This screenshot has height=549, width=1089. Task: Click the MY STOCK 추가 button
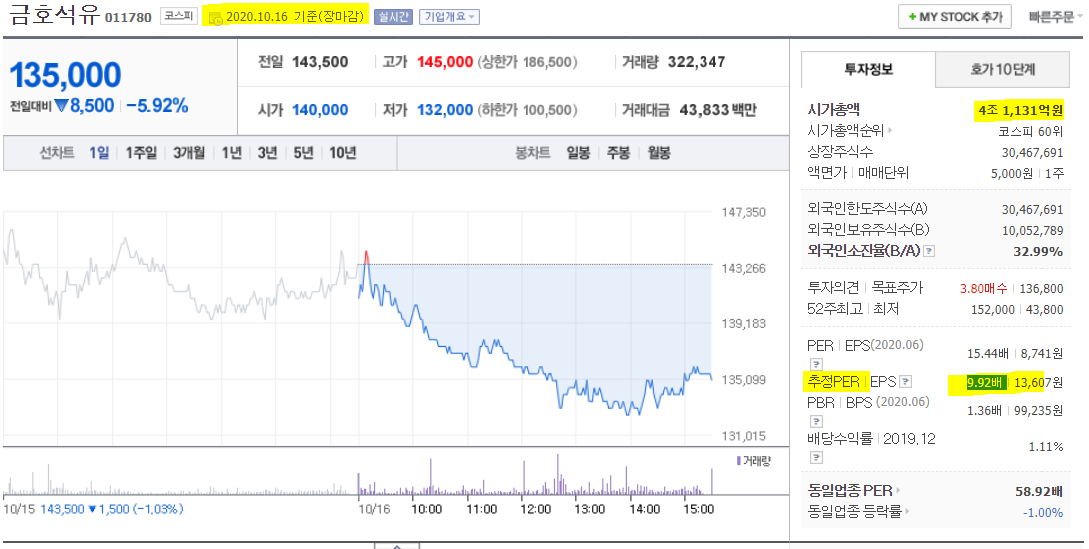click(955, 17)
